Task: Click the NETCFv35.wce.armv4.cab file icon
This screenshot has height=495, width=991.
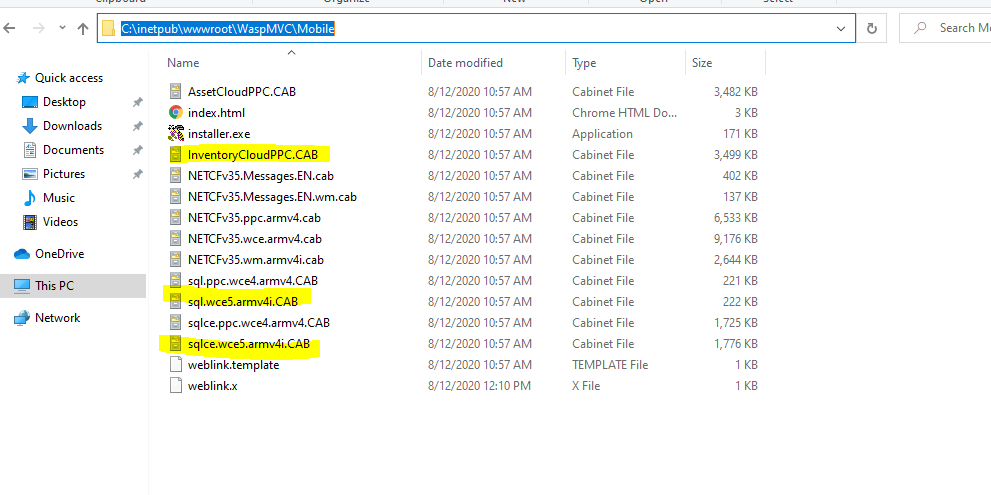Action: (x=176, y=239)
